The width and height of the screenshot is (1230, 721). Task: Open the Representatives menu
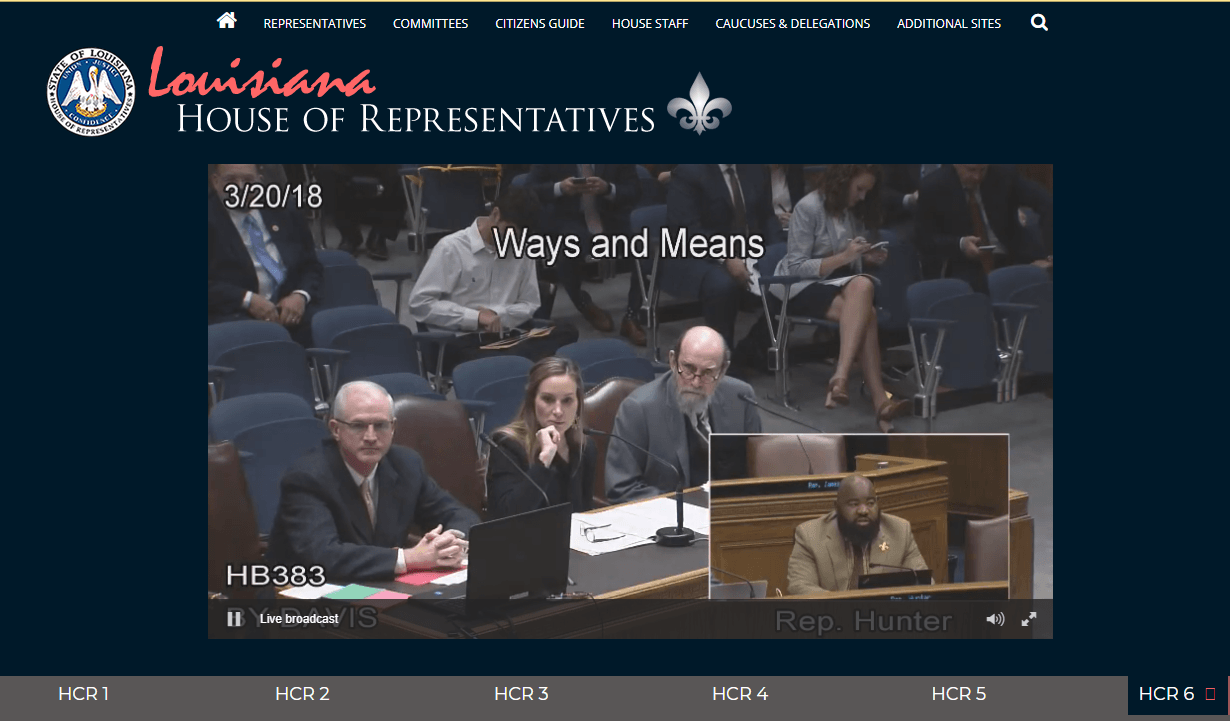click(x=315, y=23)
